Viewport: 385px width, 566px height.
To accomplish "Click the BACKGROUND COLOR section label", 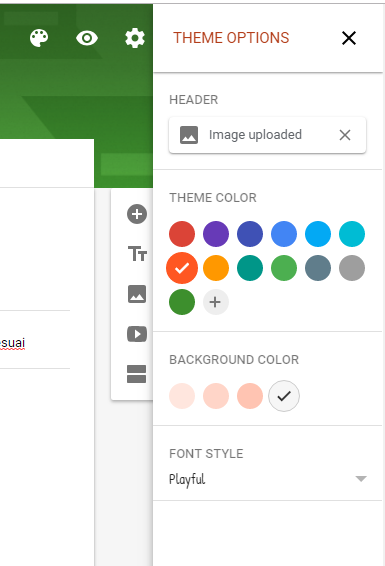I will [234, 360].
